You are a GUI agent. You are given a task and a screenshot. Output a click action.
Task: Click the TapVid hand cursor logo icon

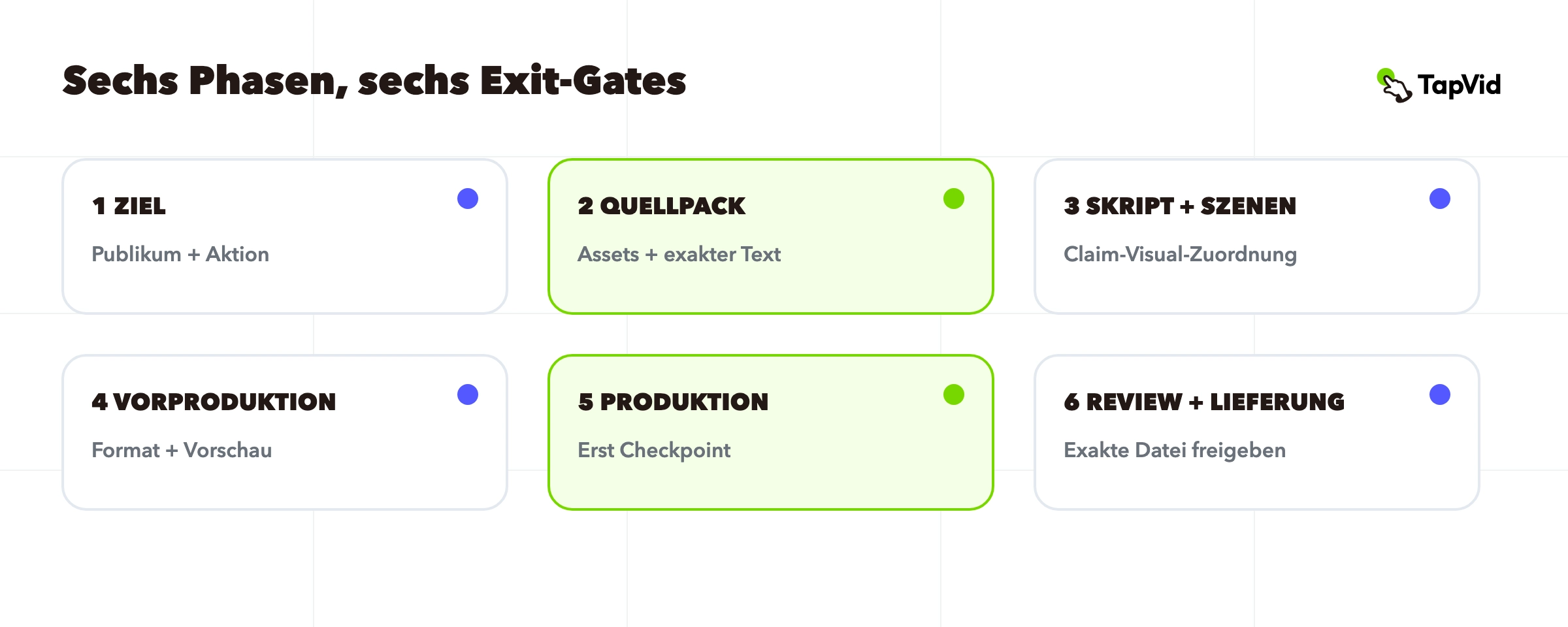tap(1394, 86)
